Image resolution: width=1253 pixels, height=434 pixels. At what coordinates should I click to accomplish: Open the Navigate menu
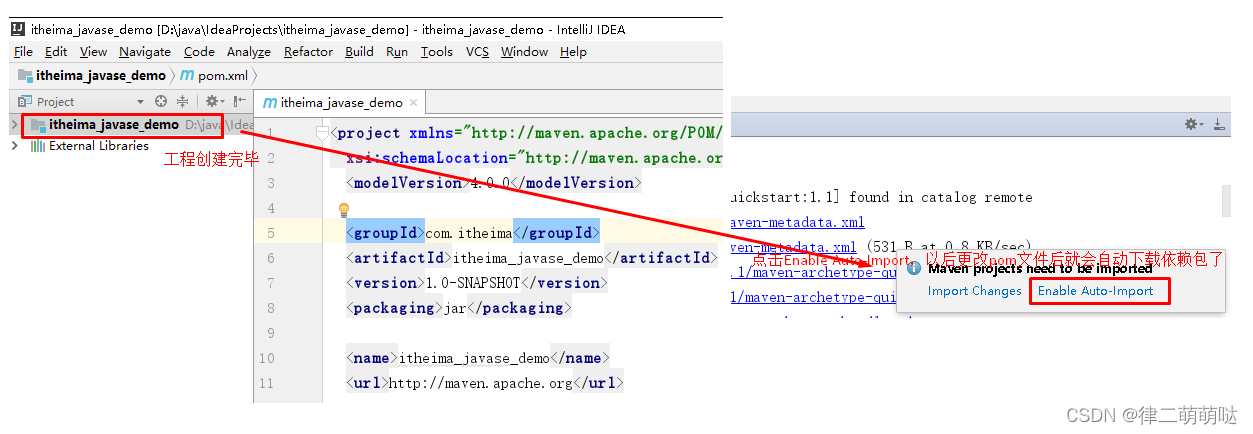click(x=145, y=51)
